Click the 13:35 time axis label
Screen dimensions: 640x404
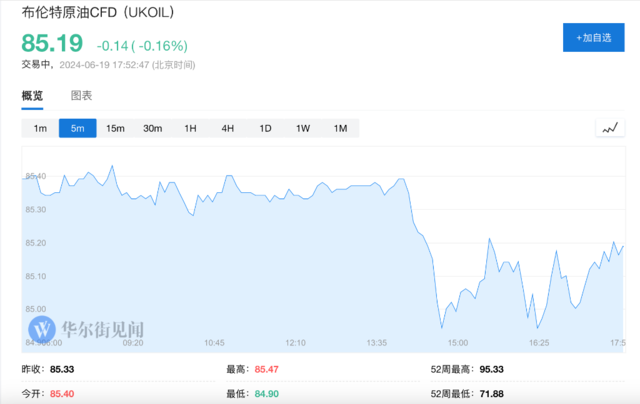click(x=378, y=343)
